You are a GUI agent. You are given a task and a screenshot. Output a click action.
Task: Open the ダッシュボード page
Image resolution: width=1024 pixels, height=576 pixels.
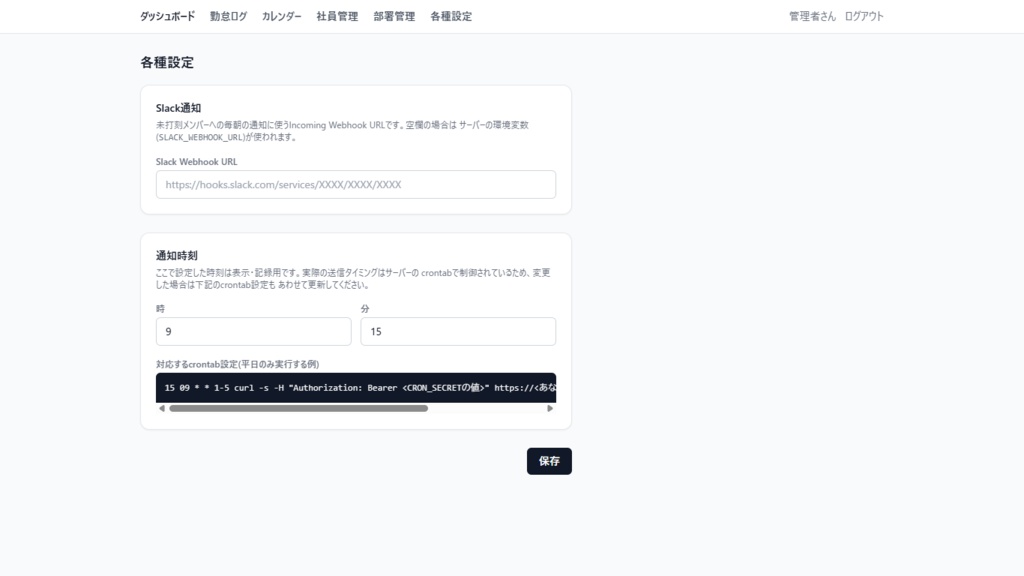(x=167, y=16)
